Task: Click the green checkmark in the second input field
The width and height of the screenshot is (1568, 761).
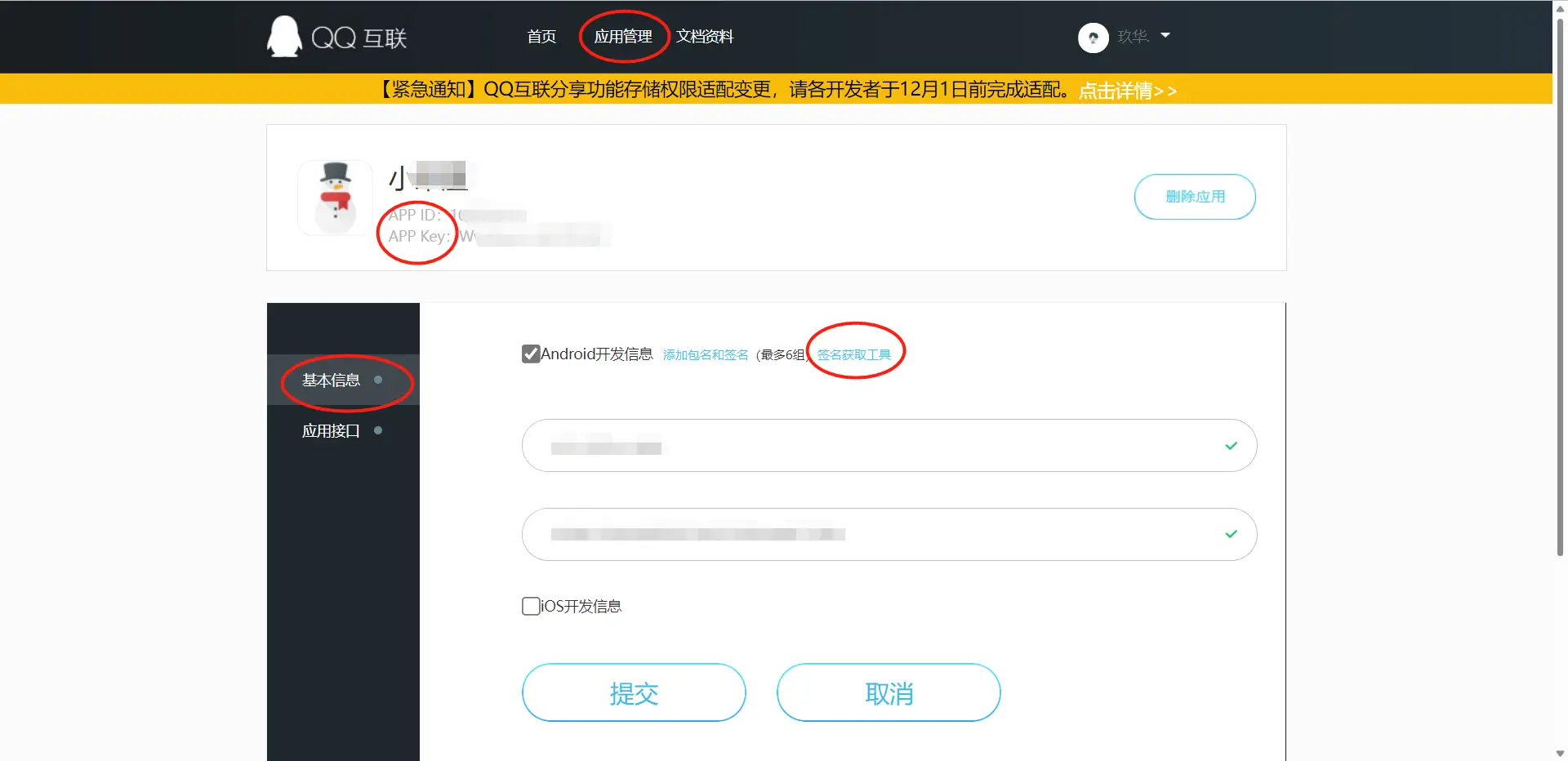Action: tap(1230, 535)
